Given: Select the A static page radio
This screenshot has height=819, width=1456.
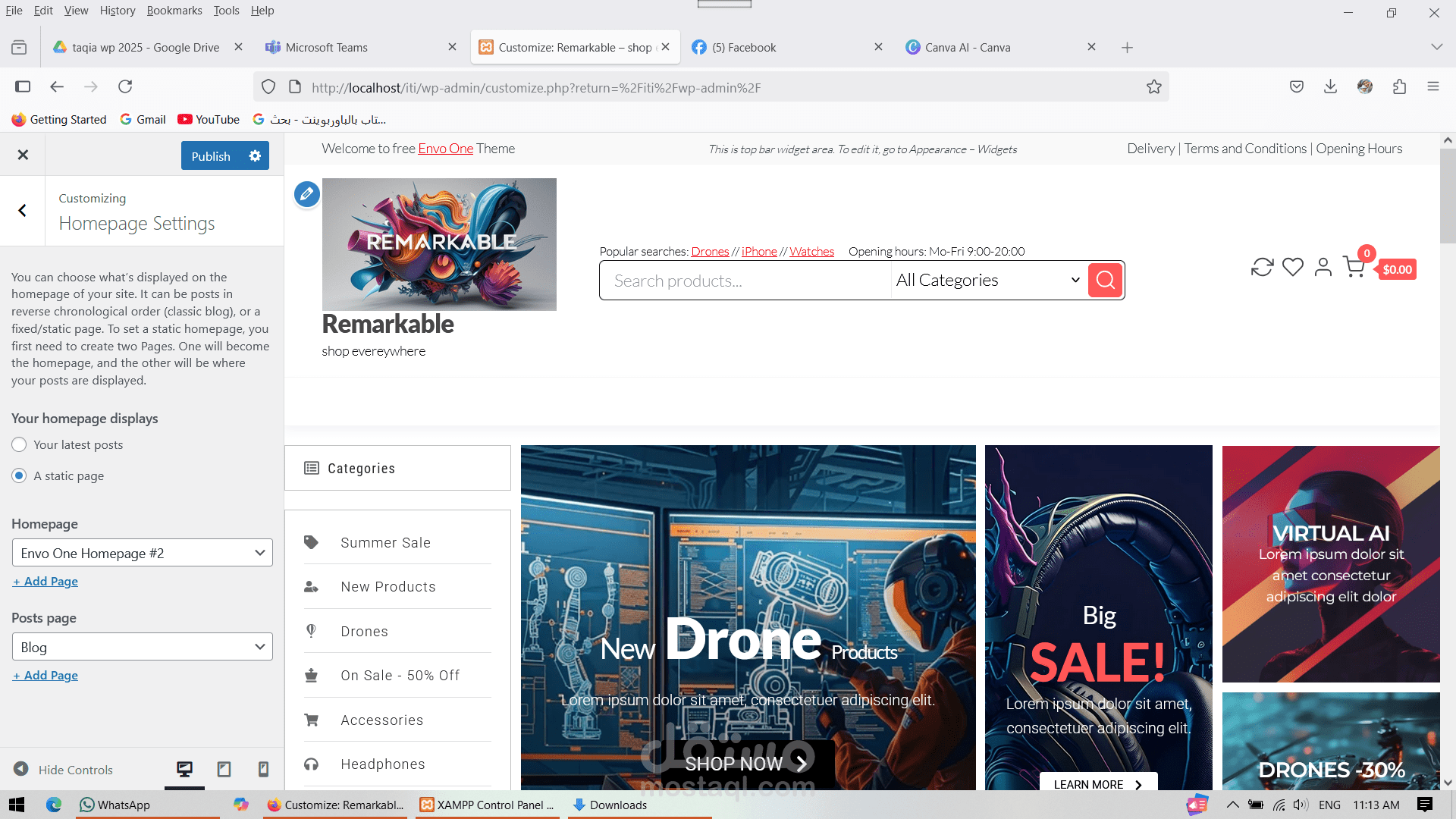Looking at the screenshot, I should pyautogui.click(x=19, y=475).
